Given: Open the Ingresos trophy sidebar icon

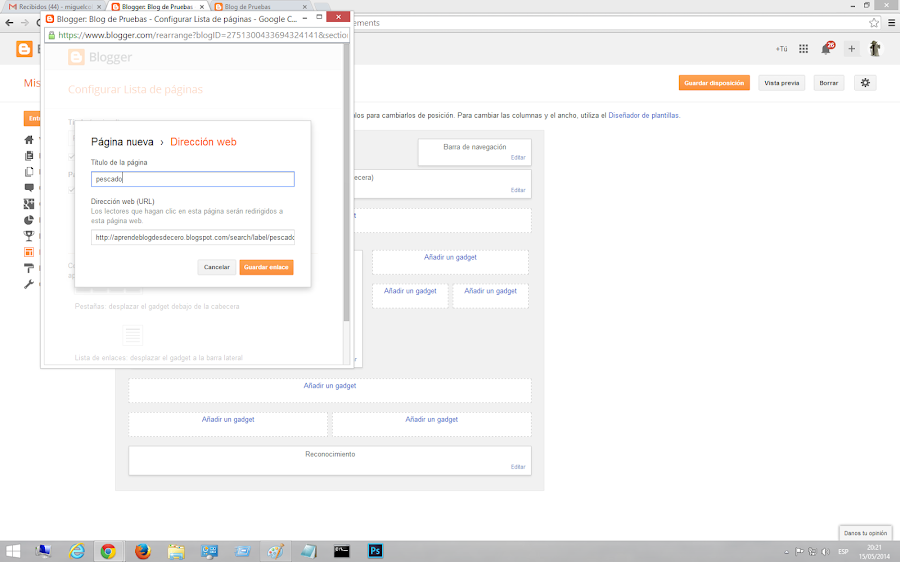Looking at the screenshot, I should pyautogui.click(x=29, y=235).
